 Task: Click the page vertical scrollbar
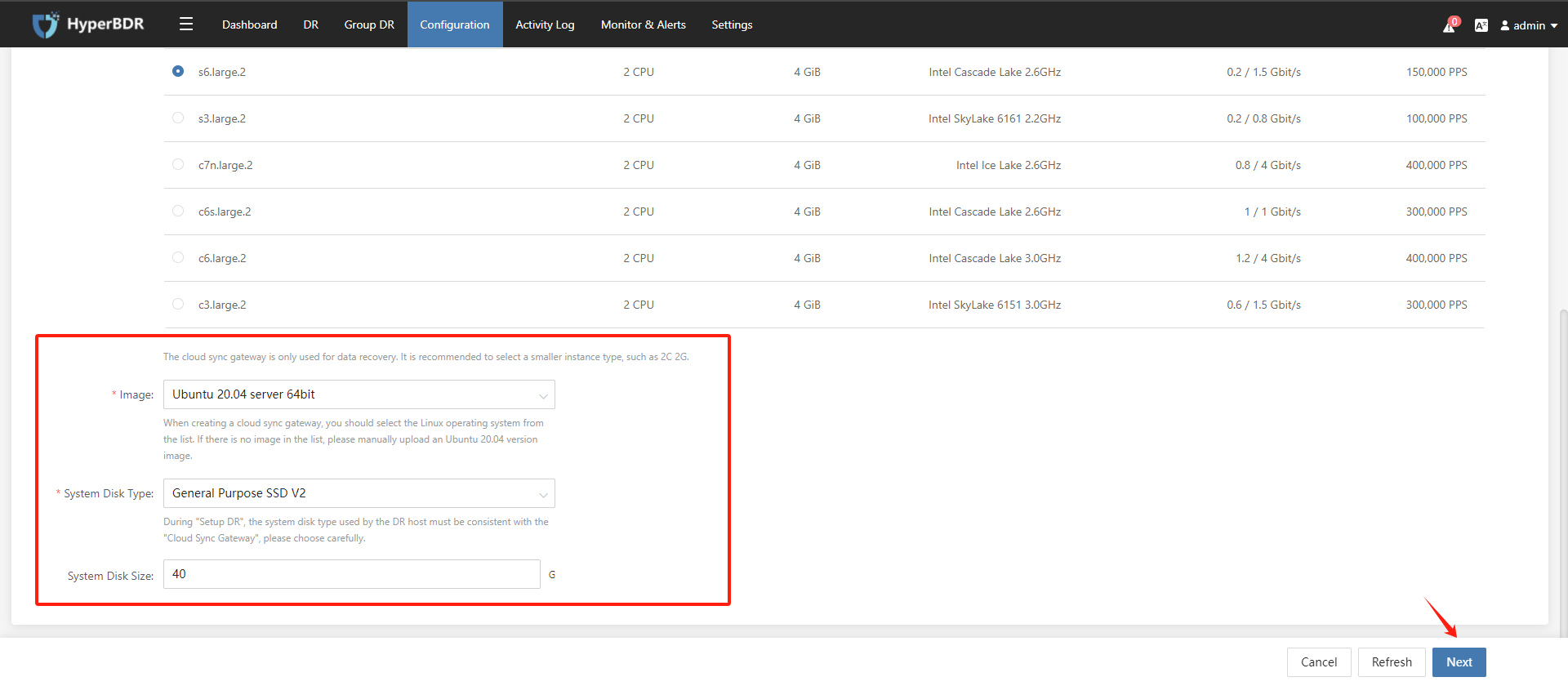pos(1563,474)
